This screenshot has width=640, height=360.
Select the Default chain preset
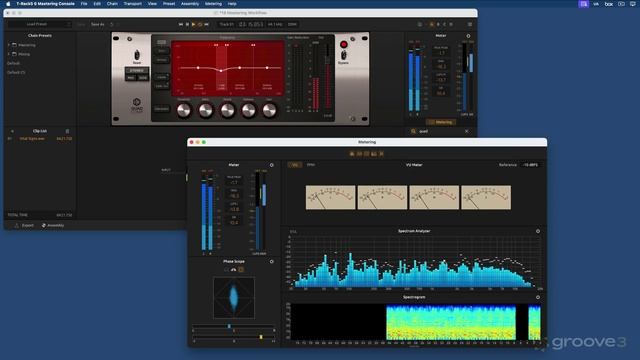tap(13, 63)
